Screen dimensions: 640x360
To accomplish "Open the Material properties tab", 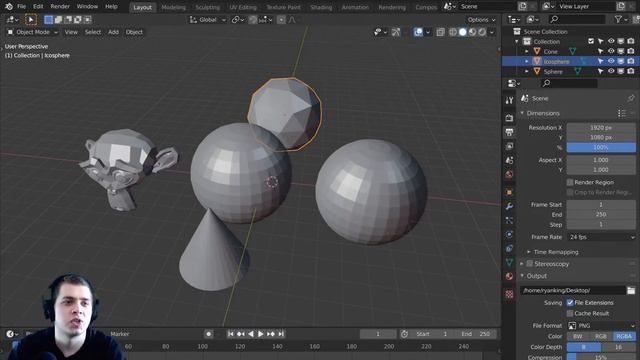I will 509,276.
